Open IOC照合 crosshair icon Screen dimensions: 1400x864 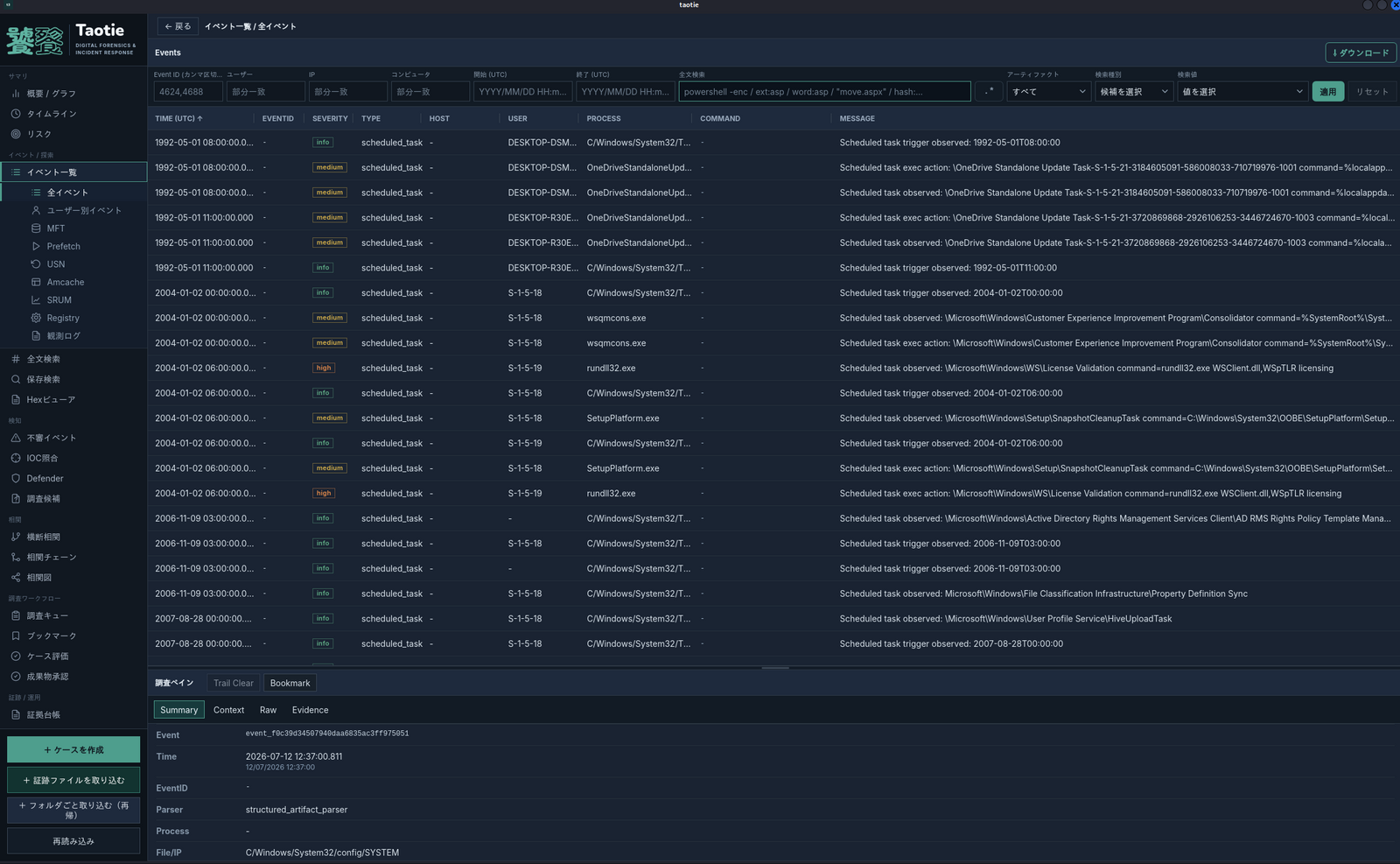point(16,458)
